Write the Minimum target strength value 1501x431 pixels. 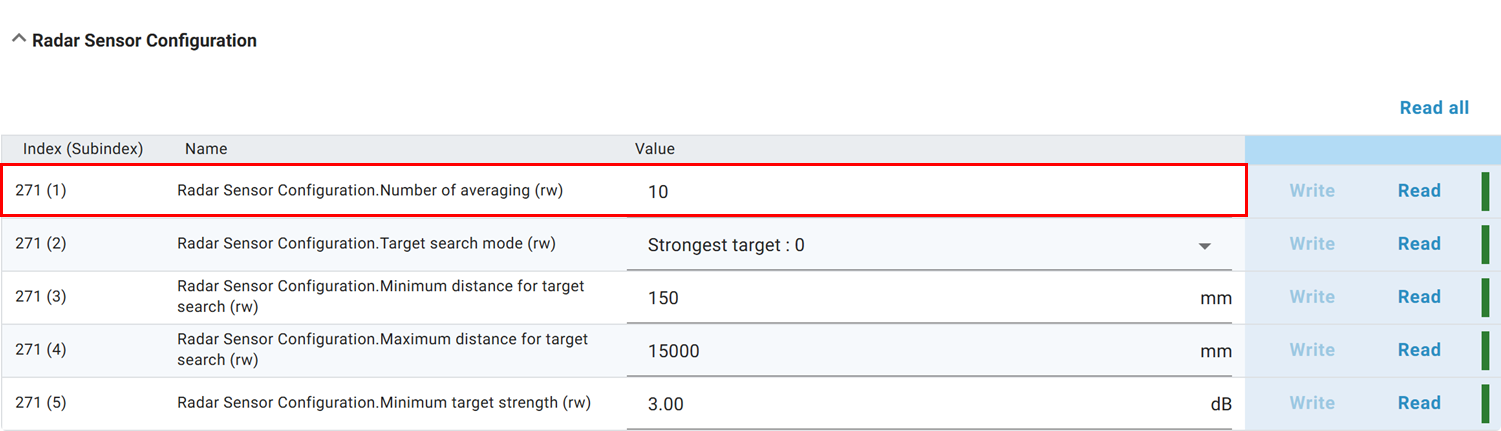pos(1311,403)
